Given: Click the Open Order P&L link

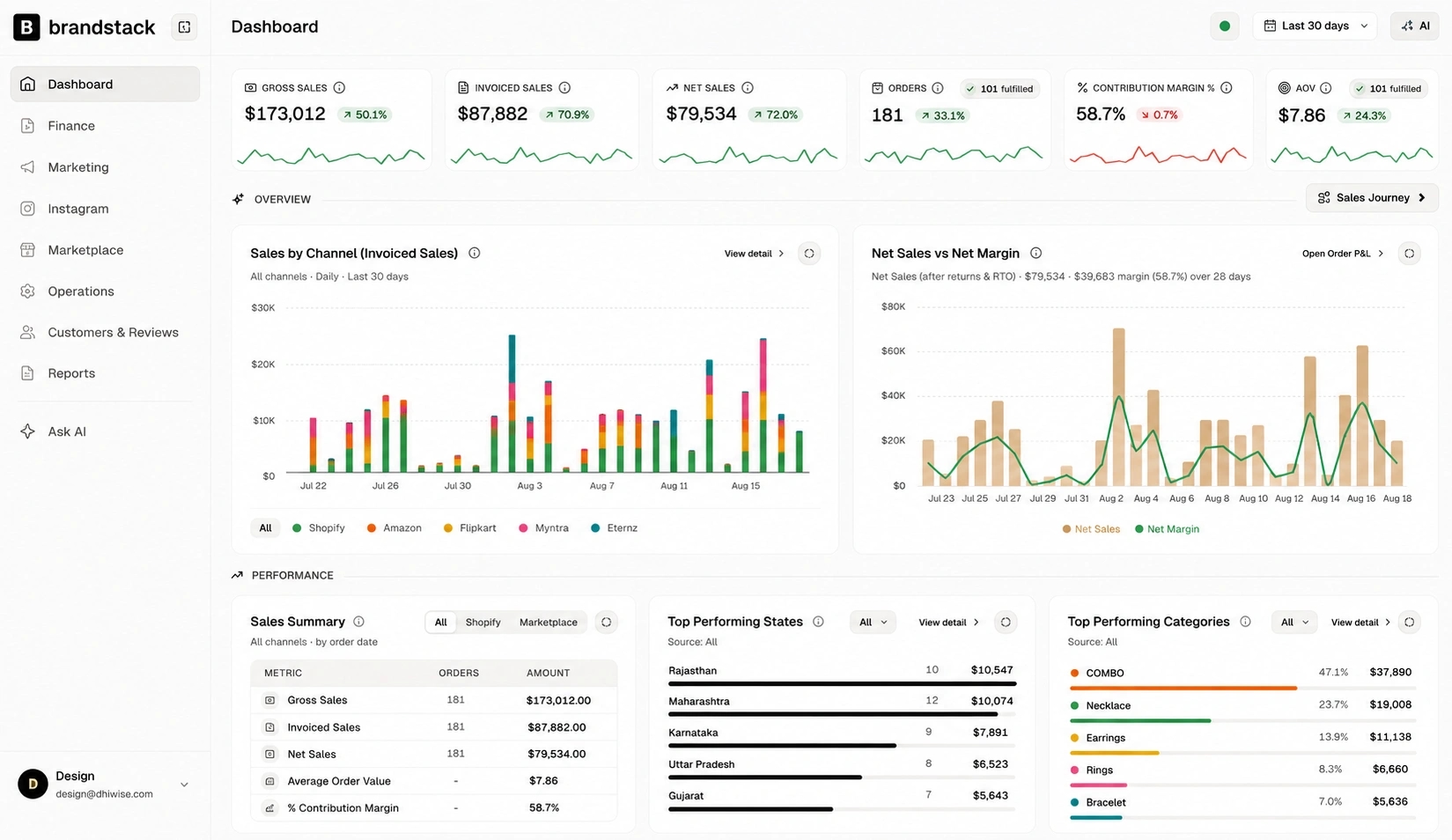Looking at the screenshot, I should (1343, 254).
